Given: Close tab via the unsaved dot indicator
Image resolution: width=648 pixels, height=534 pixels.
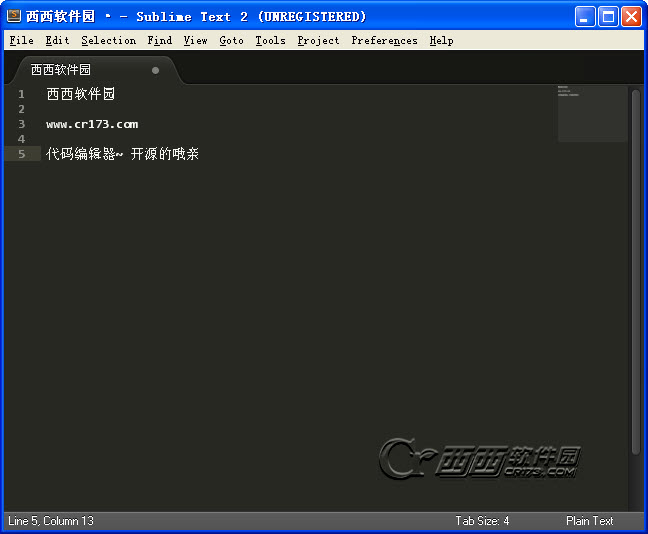Looking at the screenshot, I should tap(155, 70).
